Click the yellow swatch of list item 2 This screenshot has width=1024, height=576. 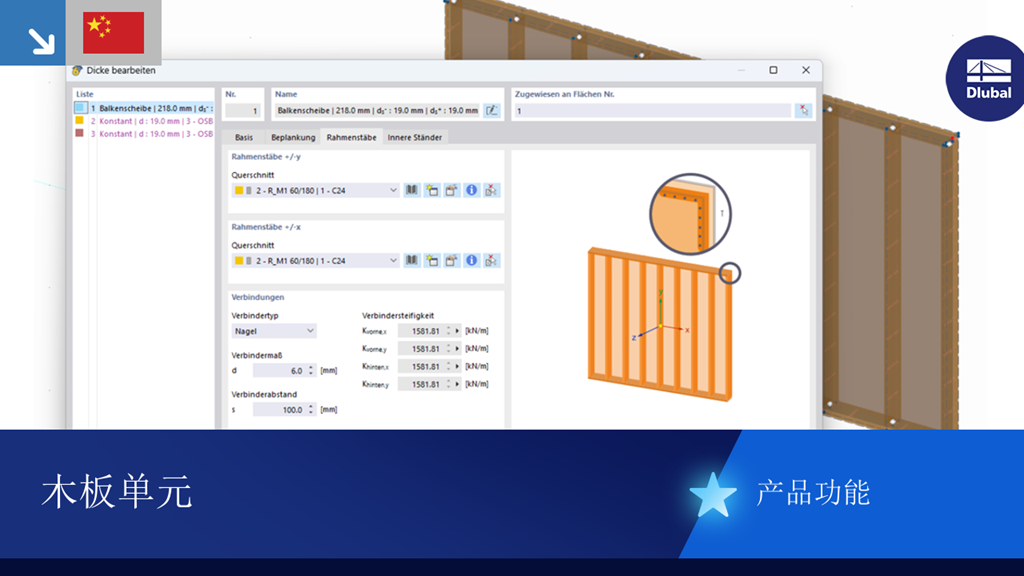[x=80, y=121]
